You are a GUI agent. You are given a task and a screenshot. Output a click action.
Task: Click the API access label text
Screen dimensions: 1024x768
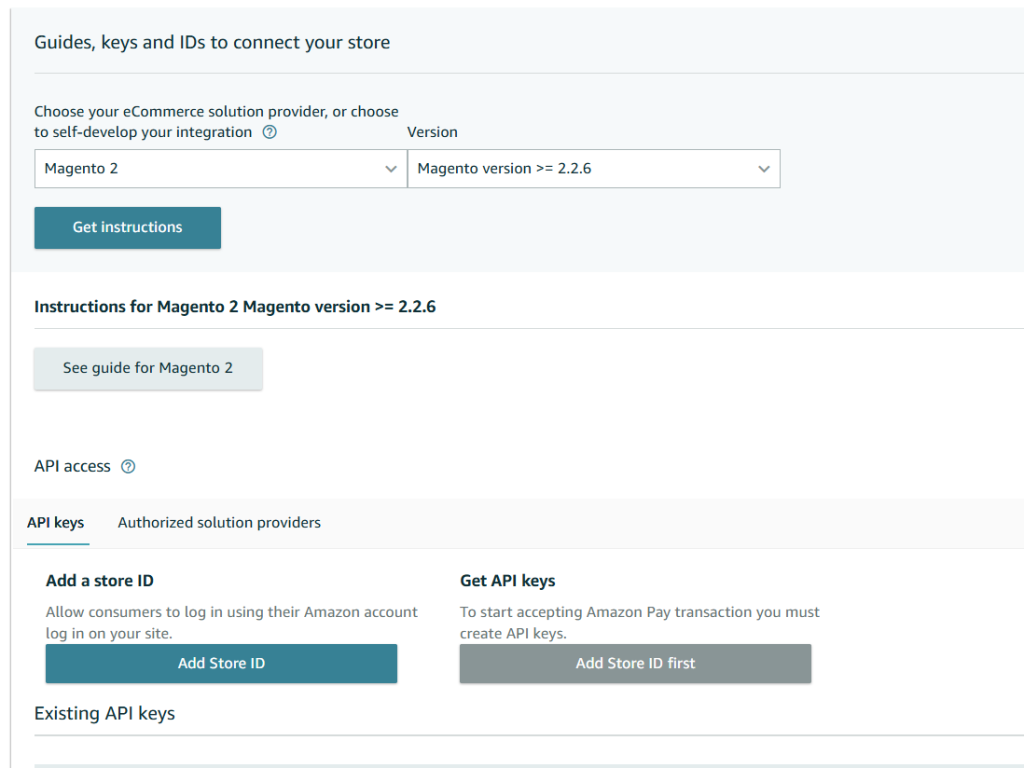72,467
